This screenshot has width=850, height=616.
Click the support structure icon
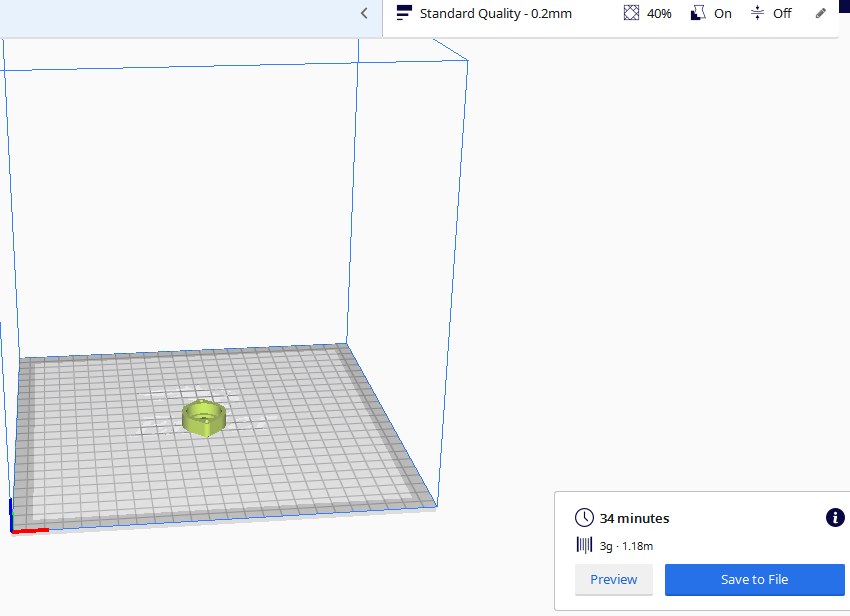[698, 13]
